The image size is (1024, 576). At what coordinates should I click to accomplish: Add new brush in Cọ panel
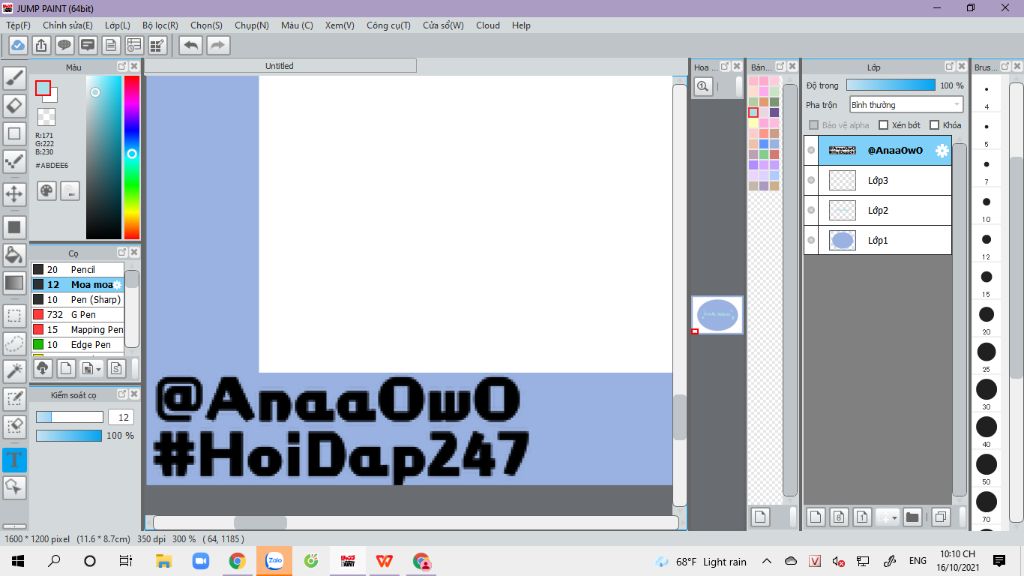(66, 368)
